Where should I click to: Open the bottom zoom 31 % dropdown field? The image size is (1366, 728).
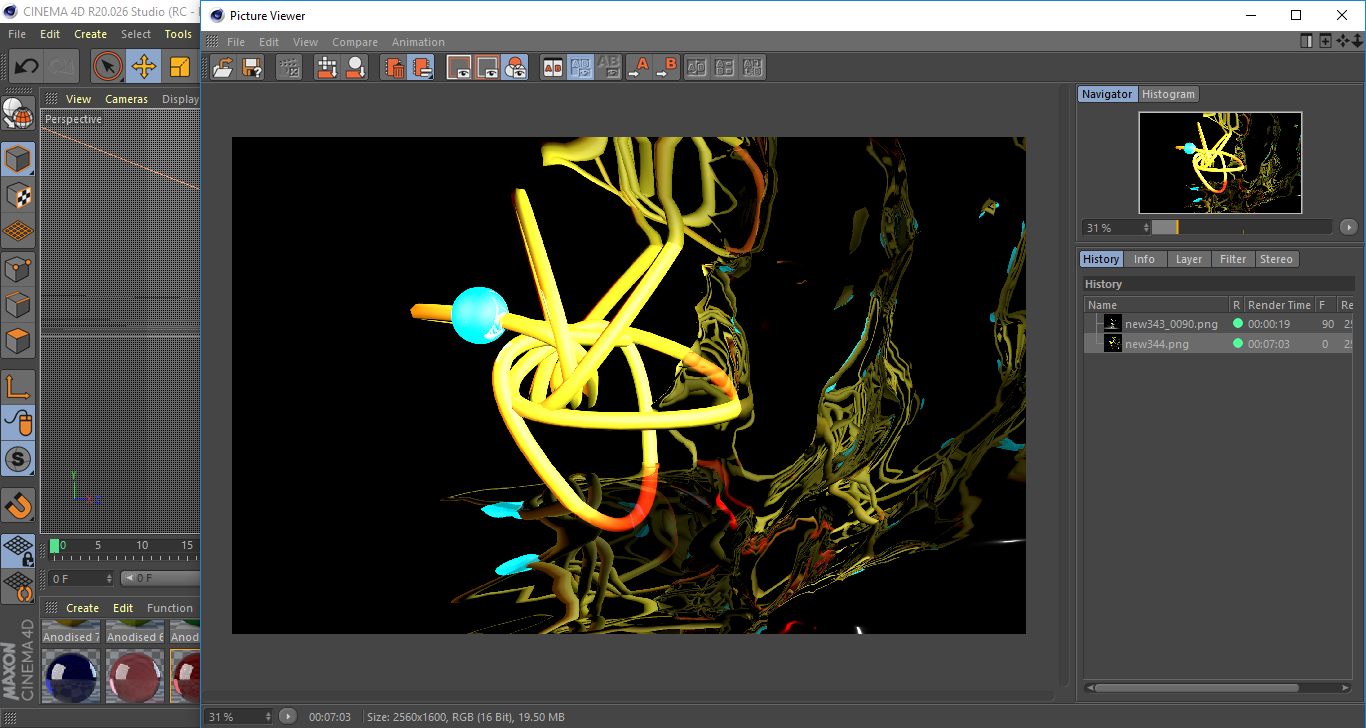click(238, 717)
